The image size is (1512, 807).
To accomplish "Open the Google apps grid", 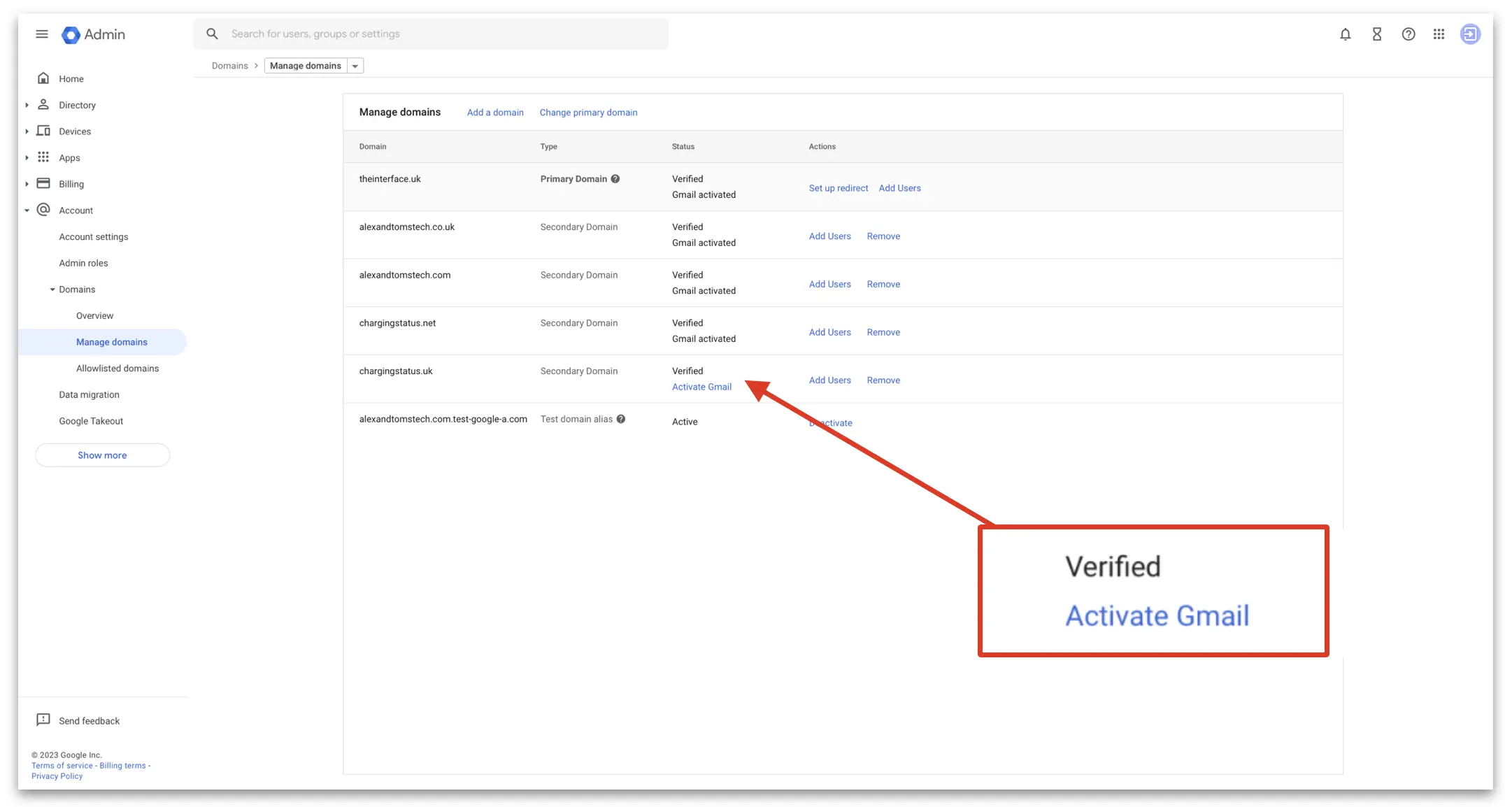I will (x=1439, y=34).
